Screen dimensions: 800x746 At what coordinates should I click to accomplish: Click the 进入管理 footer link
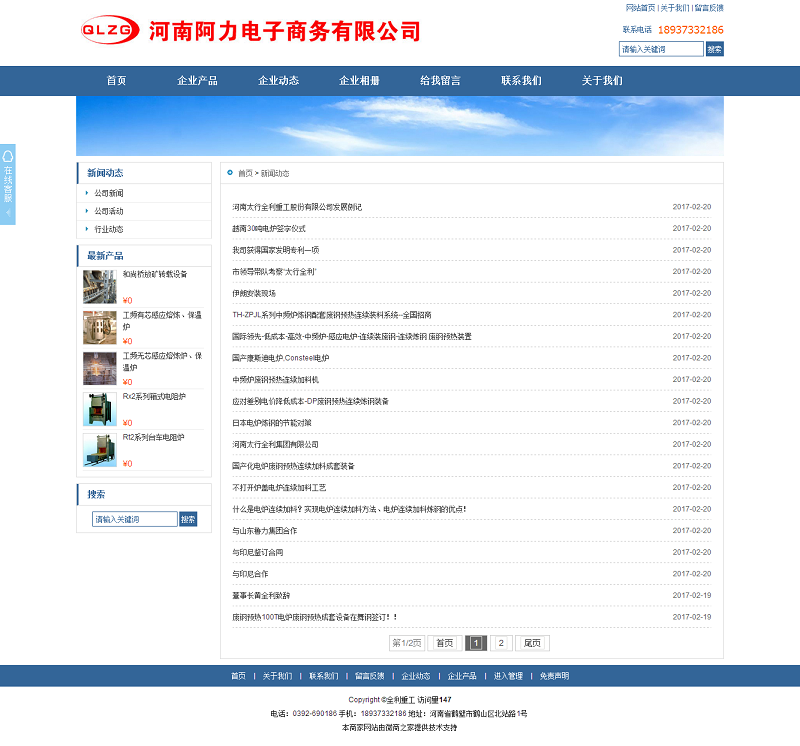[508, 676]
